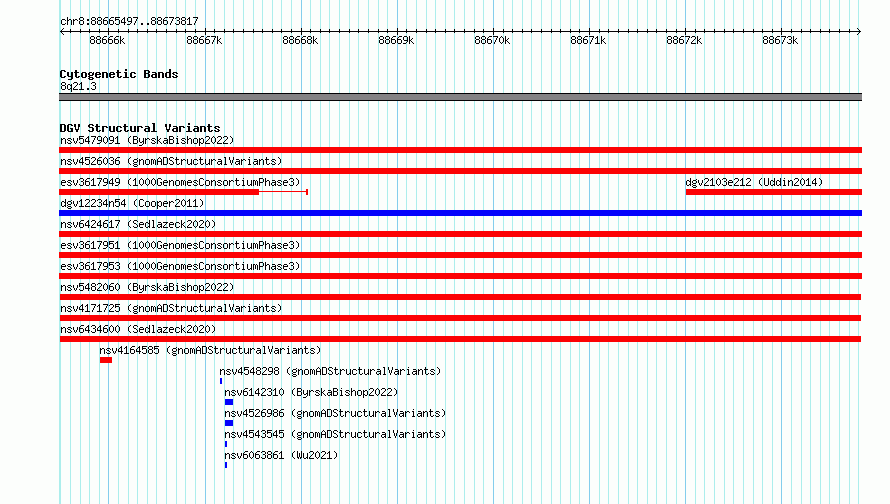Select the dgv2103e212 red variant bar
890x504 pixels.
(x=774, y=192)
